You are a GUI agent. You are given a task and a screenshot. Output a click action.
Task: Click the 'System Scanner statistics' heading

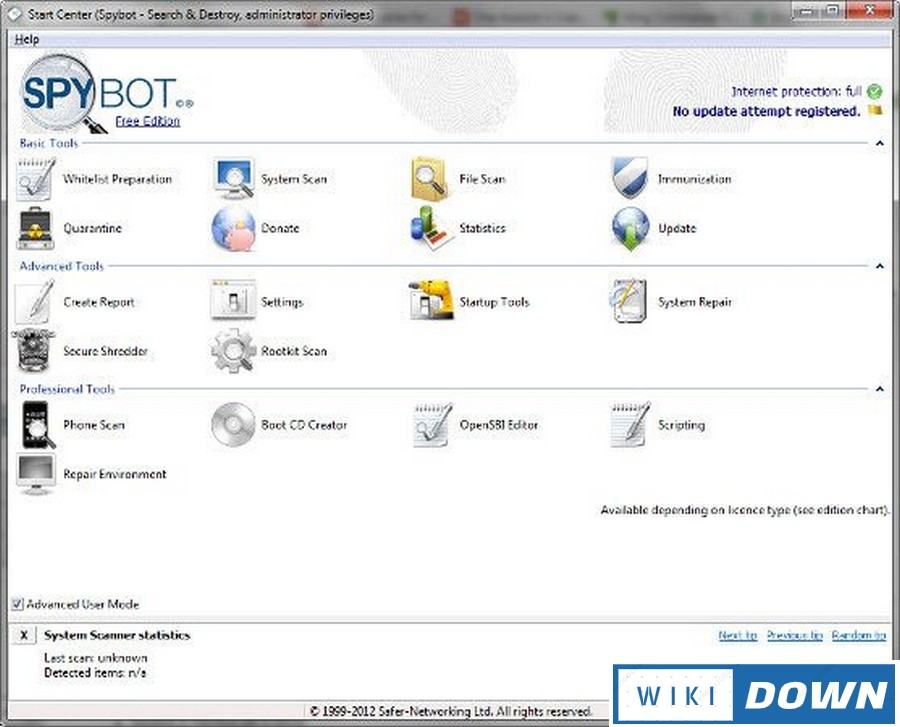pos(117,635)
